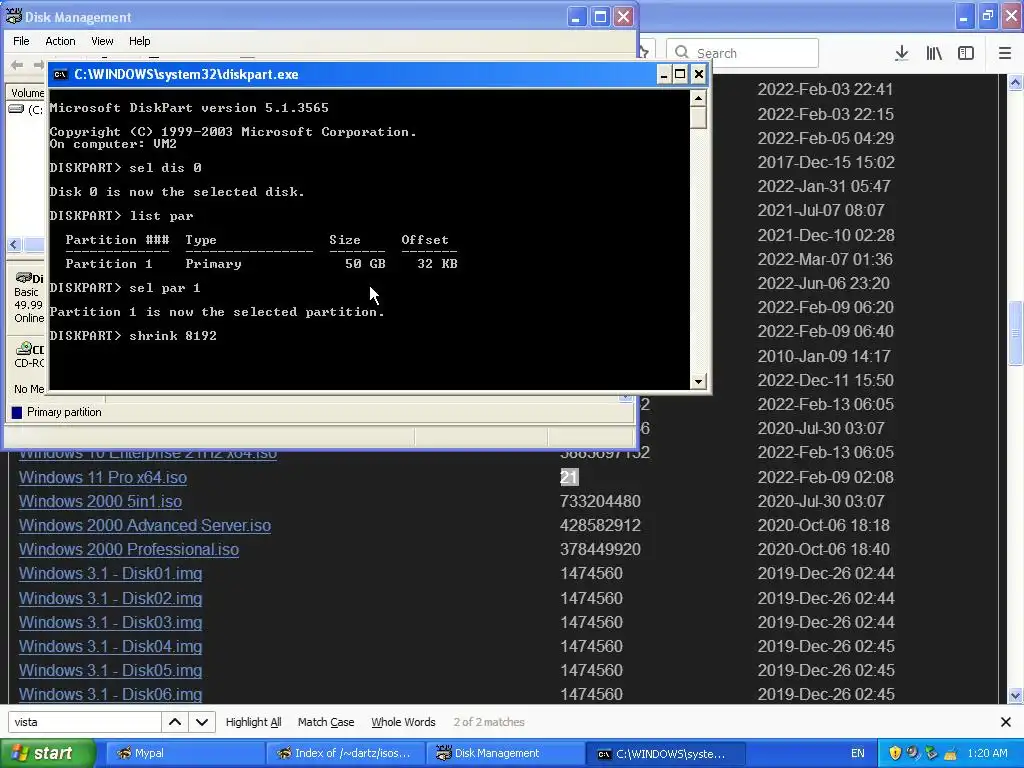
Task: Click the yellow security shield tray icon
Action: tap(895, 754)
